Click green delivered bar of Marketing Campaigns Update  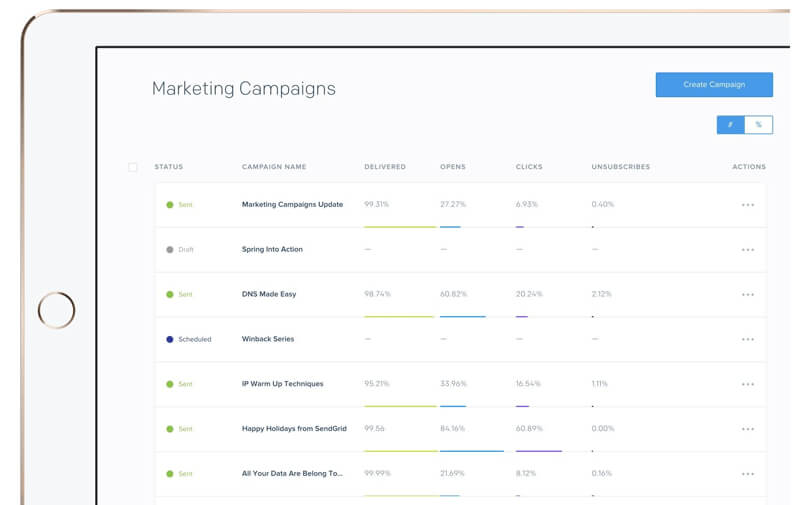[401, 226]
